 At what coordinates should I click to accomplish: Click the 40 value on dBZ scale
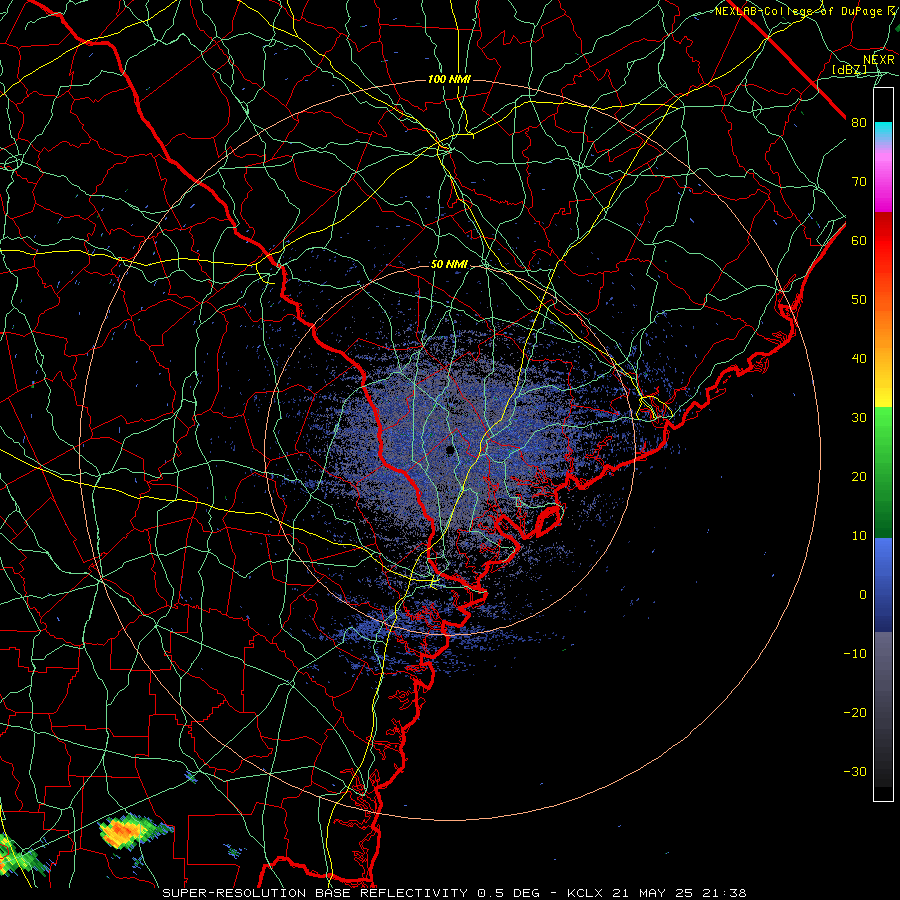(x=859, y=359)
